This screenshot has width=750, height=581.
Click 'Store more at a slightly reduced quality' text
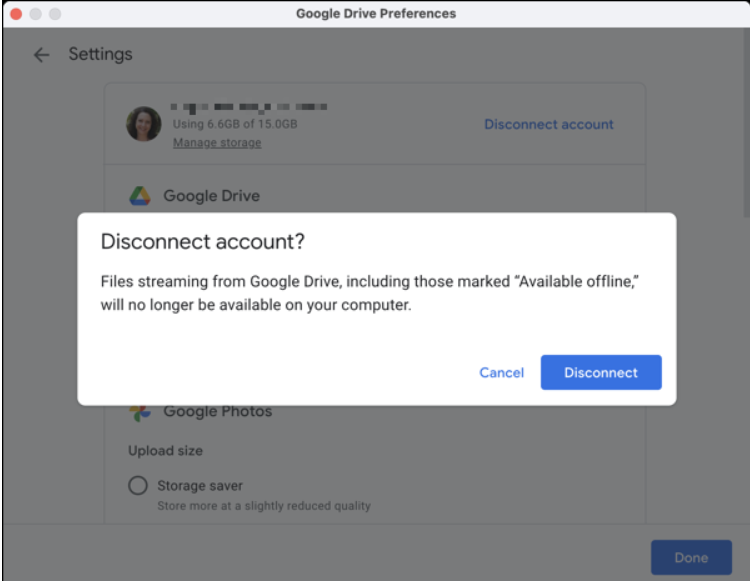[264, 505]
